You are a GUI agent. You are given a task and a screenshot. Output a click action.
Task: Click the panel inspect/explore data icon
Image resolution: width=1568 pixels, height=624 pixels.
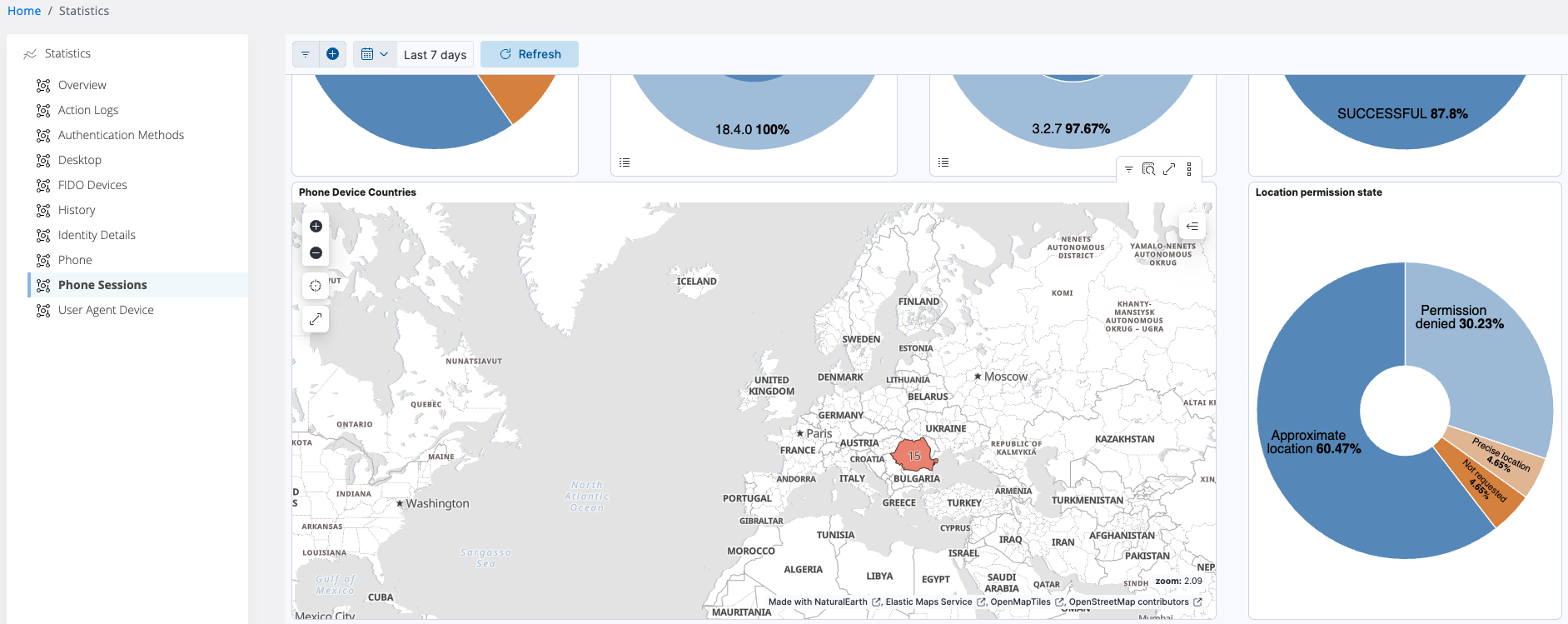(1148, 169)
